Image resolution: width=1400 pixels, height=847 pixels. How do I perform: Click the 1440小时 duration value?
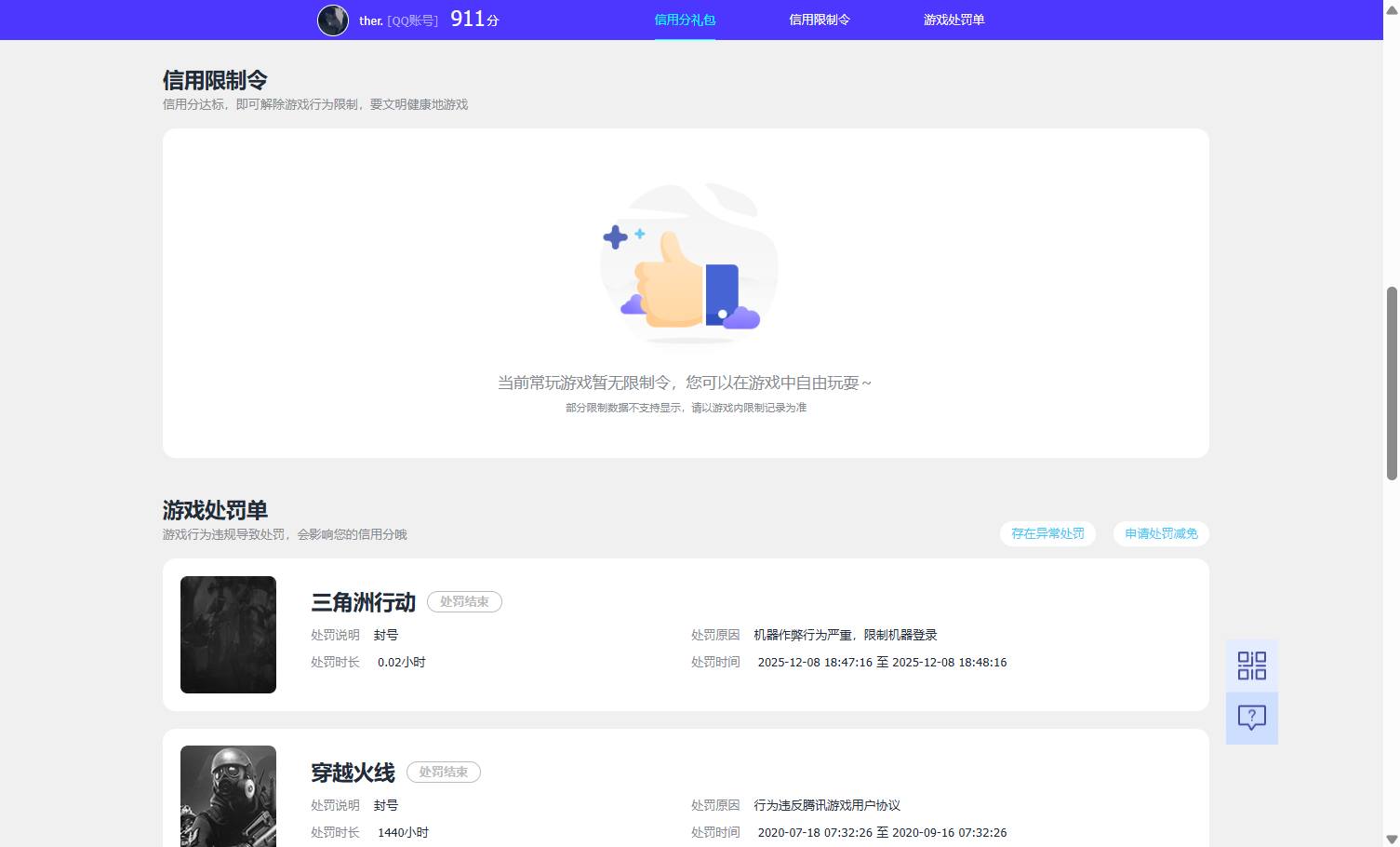point(403,832)
